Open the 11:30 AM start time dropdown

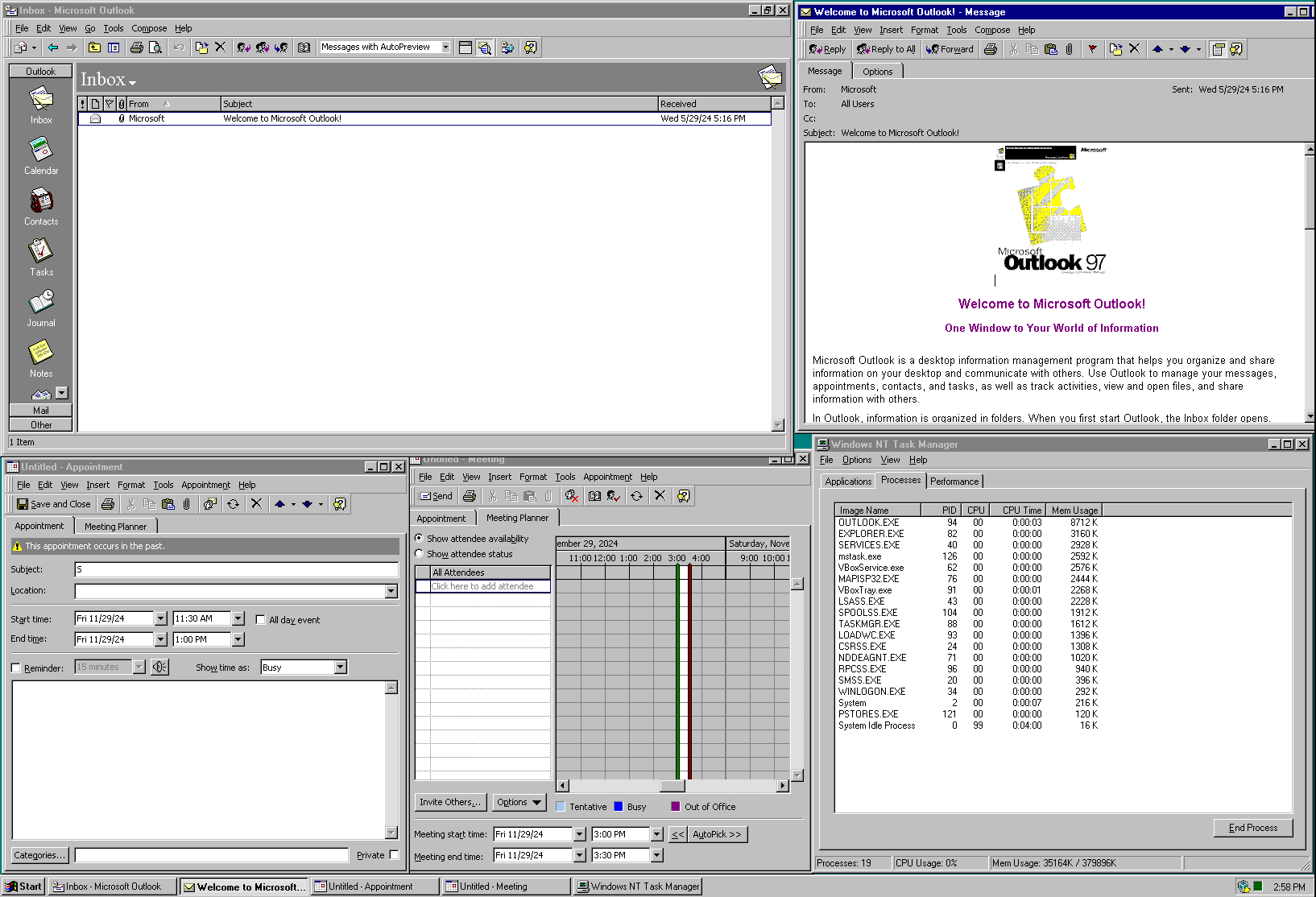(238, 618)
